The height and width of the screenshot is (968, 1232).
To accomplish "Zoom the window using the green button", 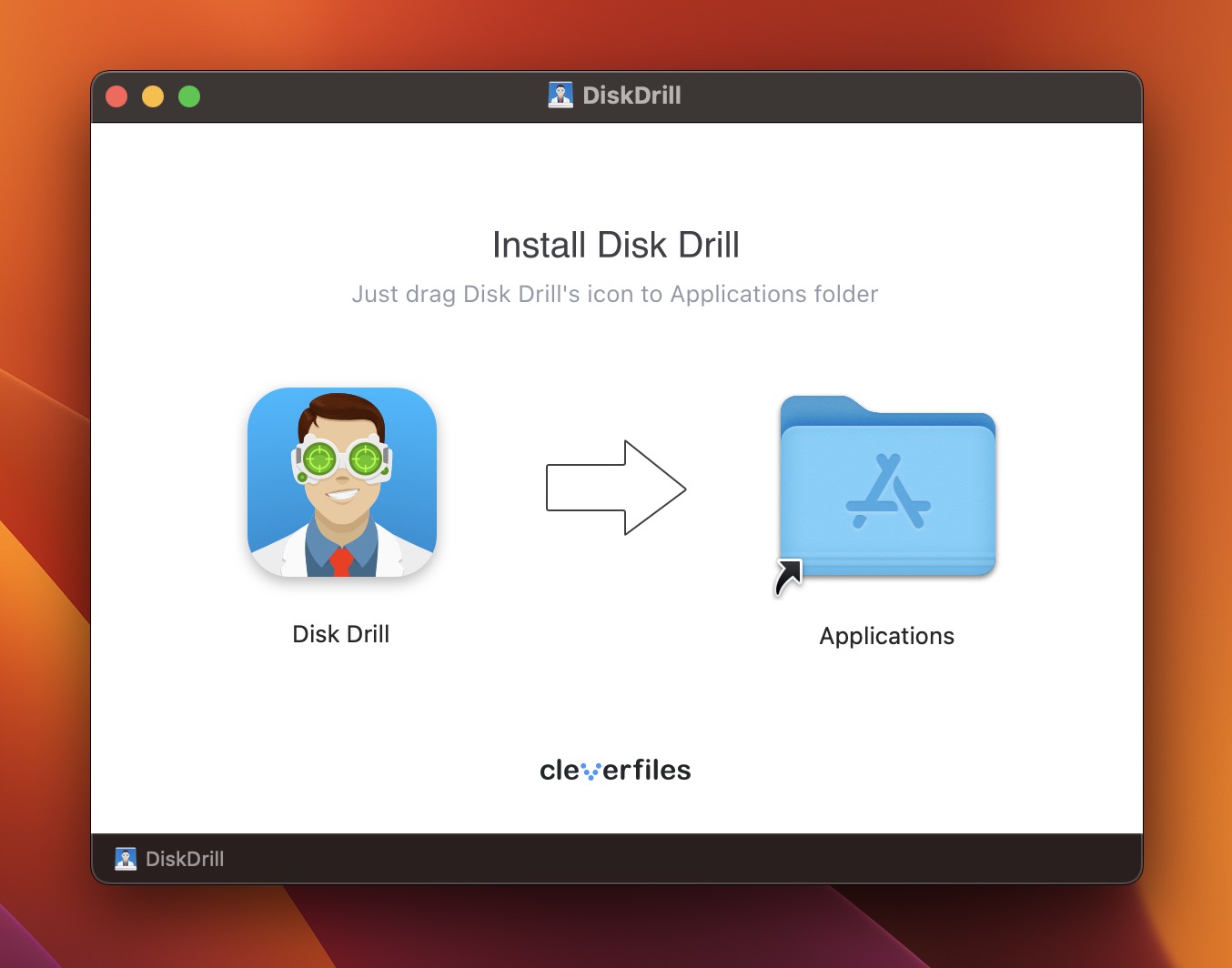I will click(189, 96).
